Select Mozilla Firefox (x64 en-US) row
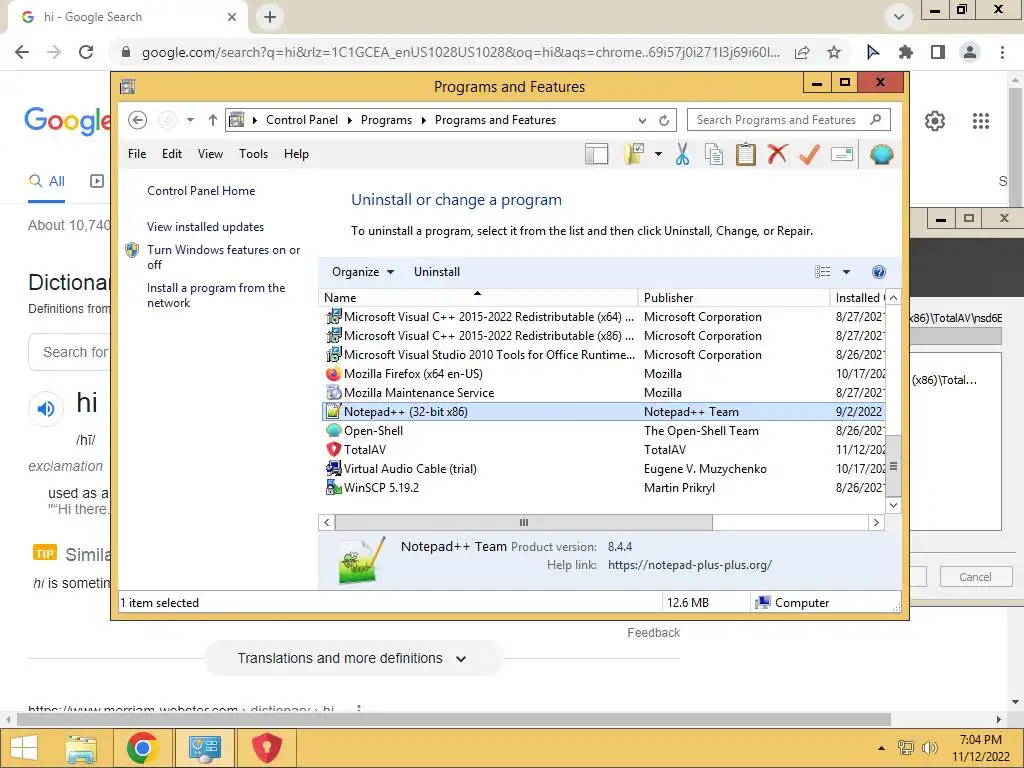This screenshot has height=768, width=1024. click(x=603, y=374)
